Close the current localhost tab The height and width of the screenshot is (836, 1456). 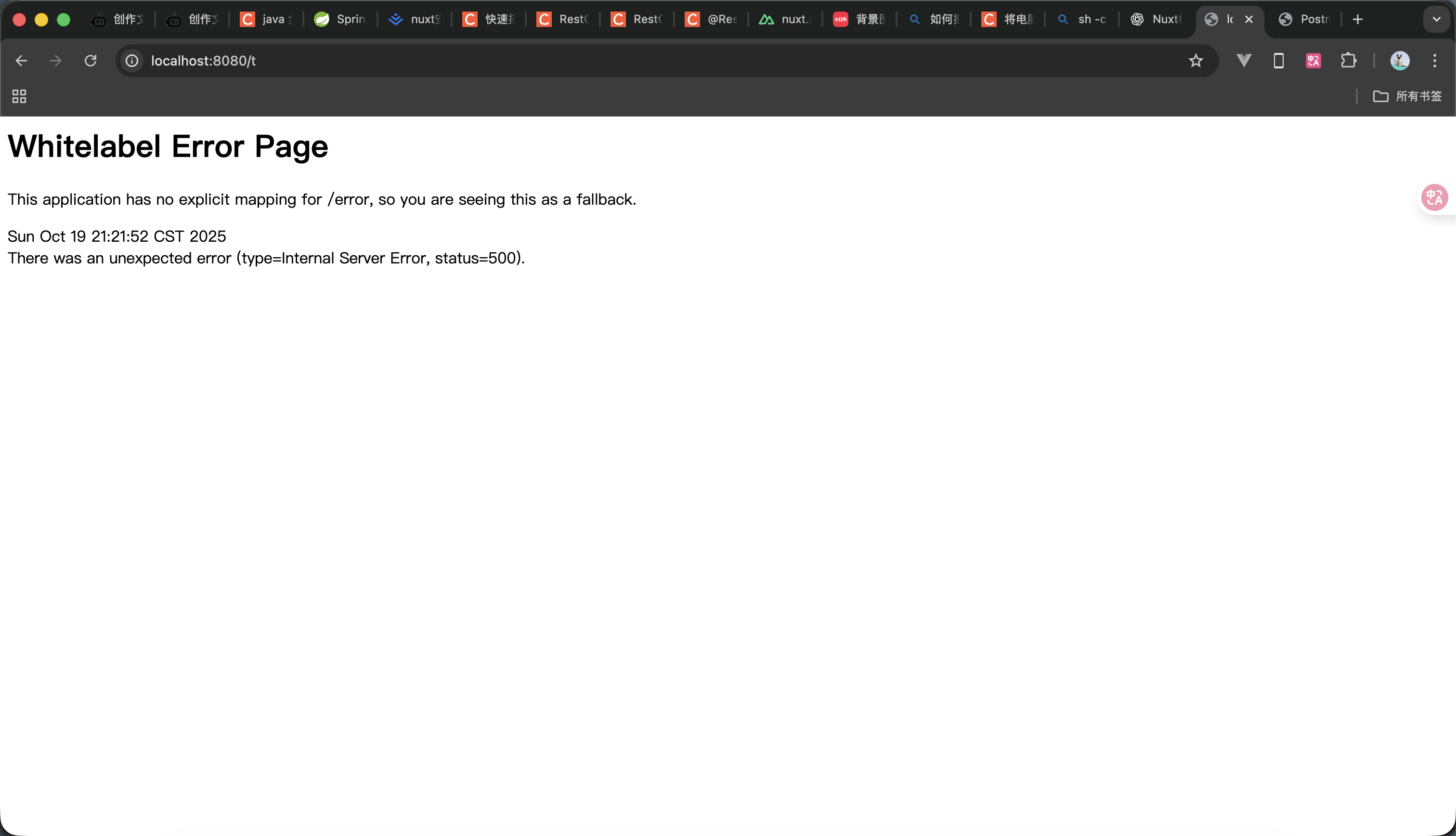(1249, 20)
